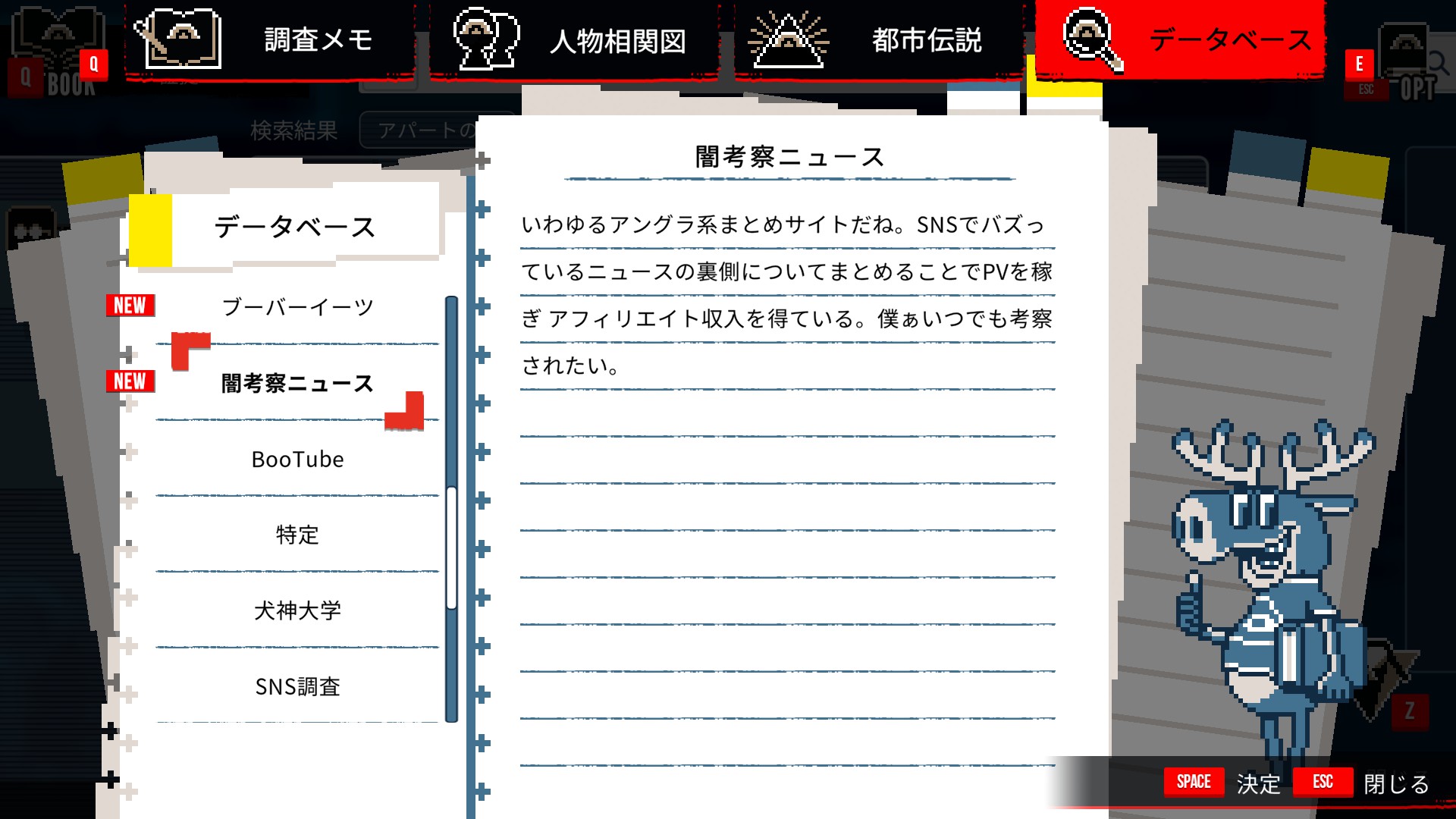
Task: Switch to the 調査メモ tab
Action: pyautogui.click(x=318, y=39)
